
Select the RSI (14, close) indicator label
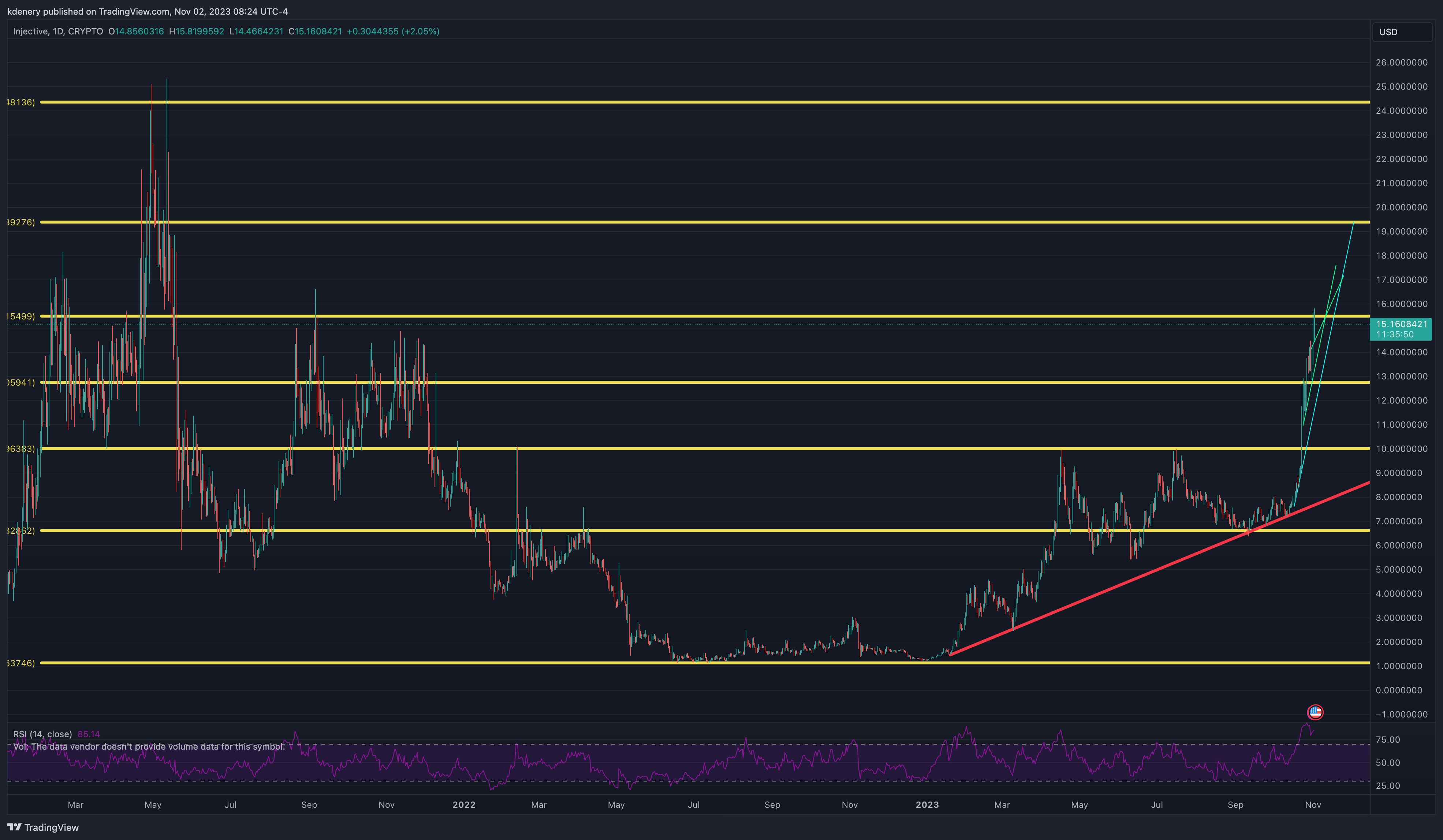(x=42, y=734)
